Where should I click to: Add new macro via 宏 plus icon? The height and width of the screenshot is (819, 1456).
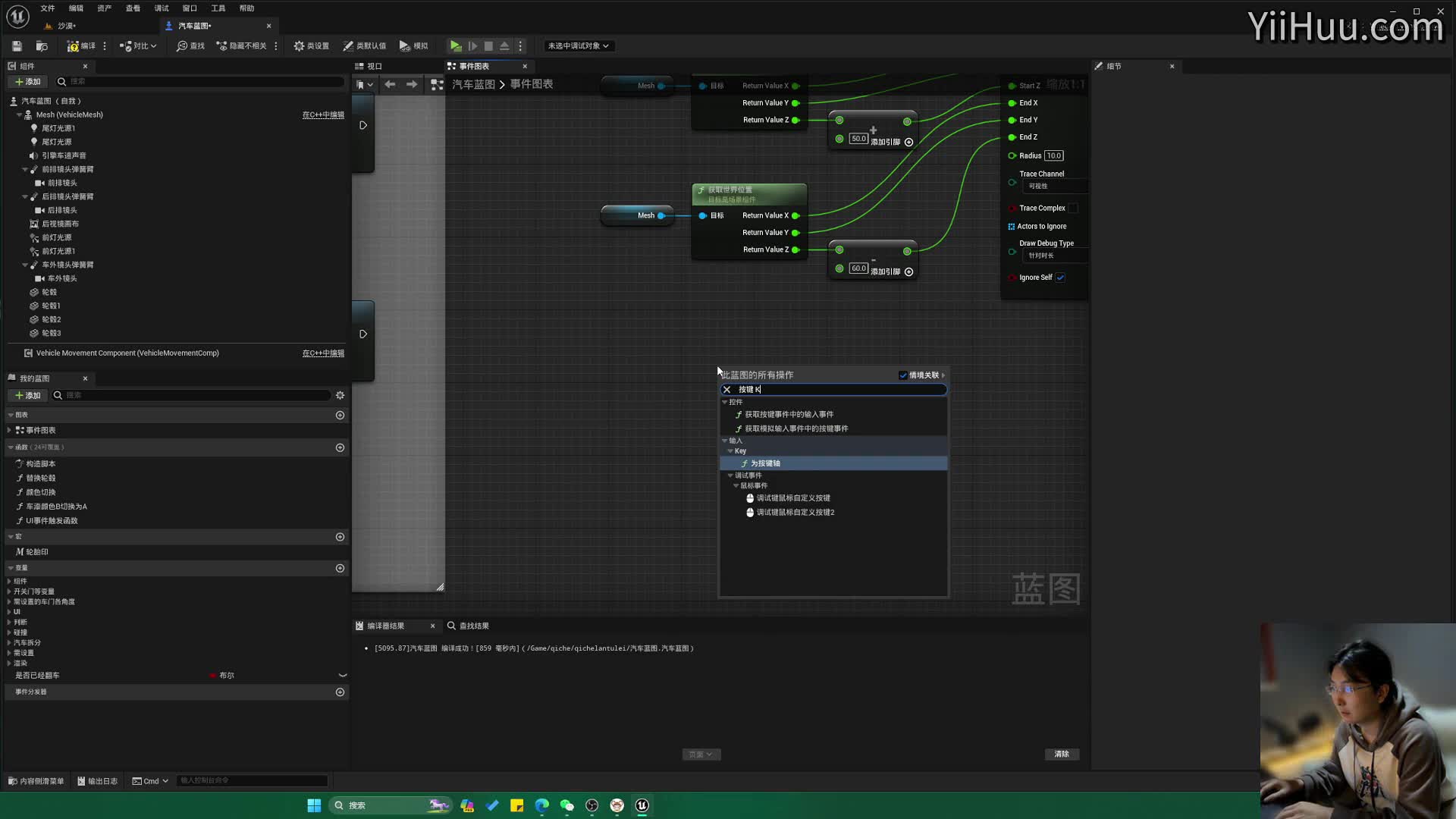340,537
